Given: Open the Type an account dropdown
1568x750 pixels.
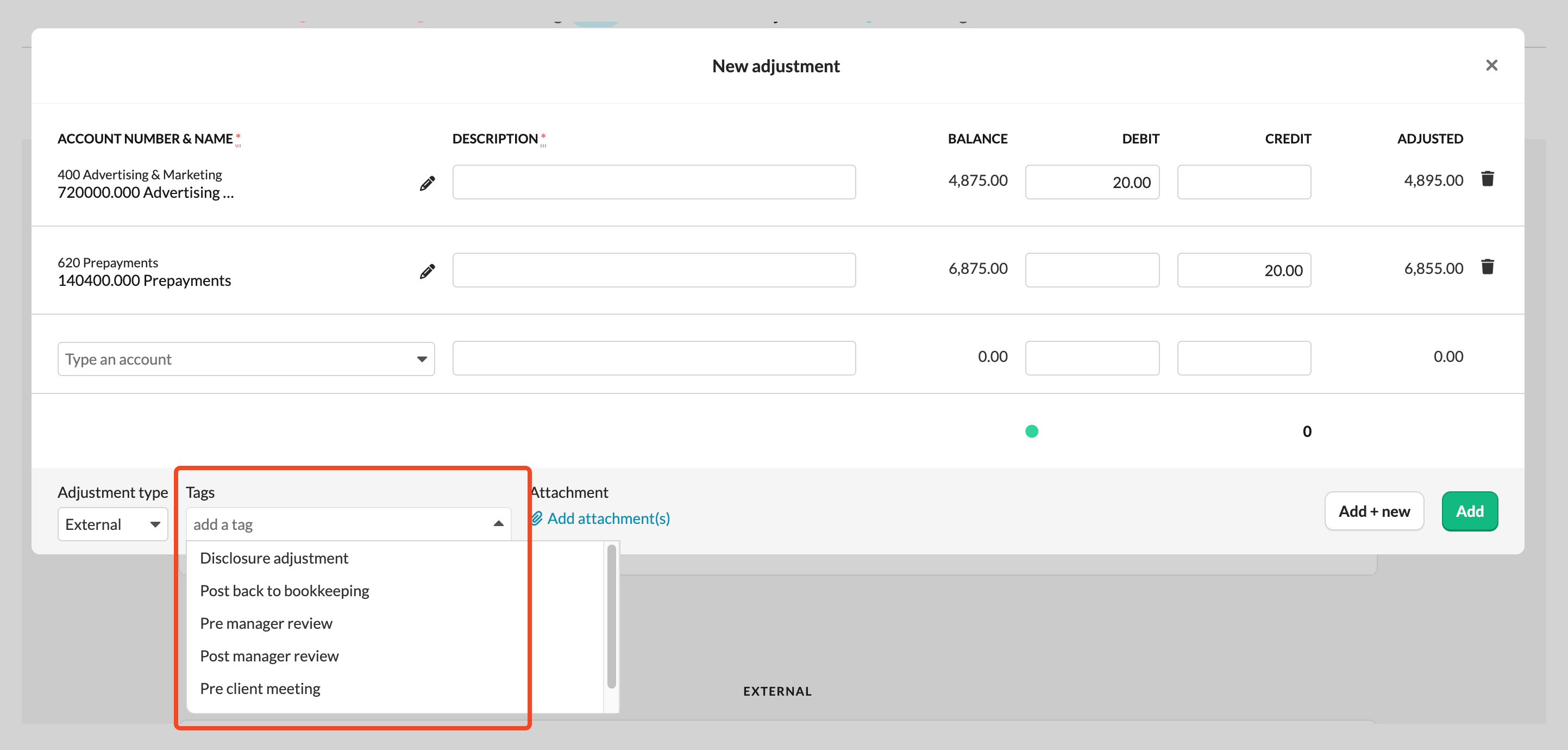Looking at the screenshot, I should [x=421, y=359].
